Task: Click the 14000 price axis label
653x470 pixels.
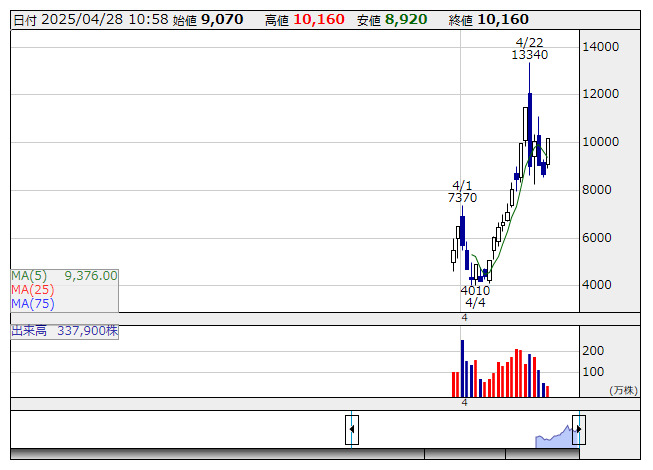Action: [x=600, y=47]
